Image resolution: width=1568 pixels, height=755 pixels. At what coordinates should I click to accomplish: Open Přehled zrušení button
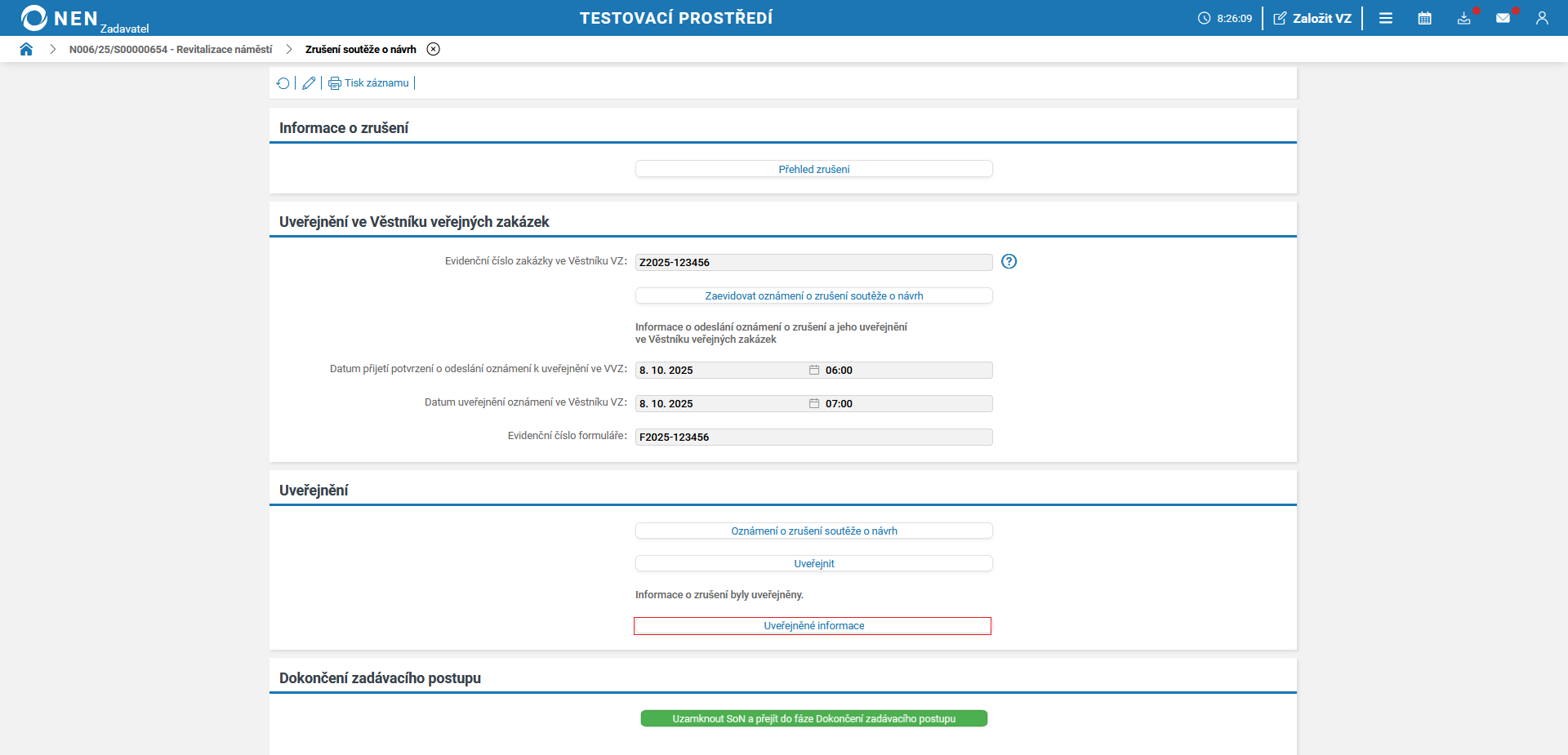pos(813,169)
